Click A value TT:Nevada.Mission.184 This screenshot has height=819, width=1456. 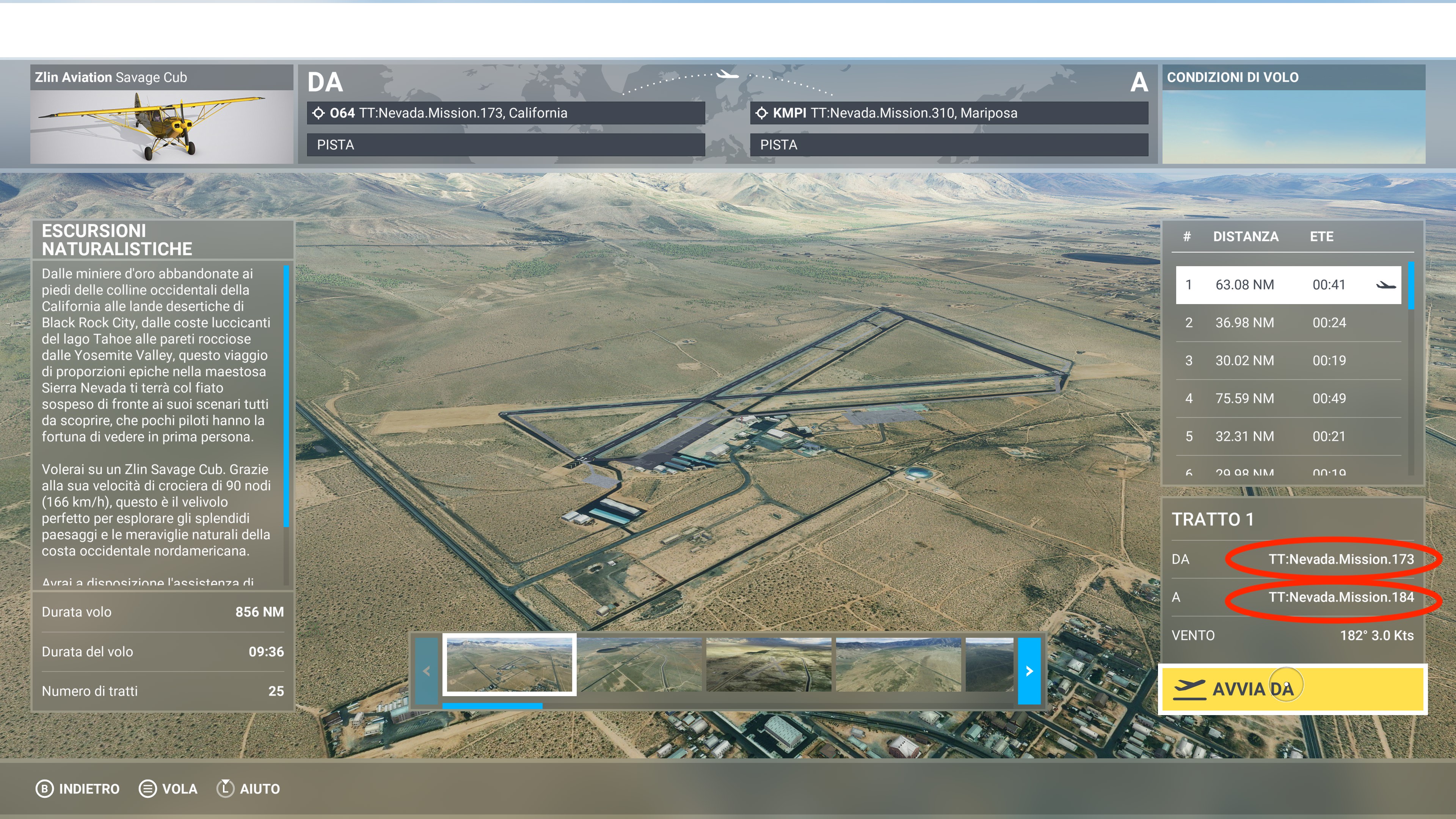[1341, 597]
